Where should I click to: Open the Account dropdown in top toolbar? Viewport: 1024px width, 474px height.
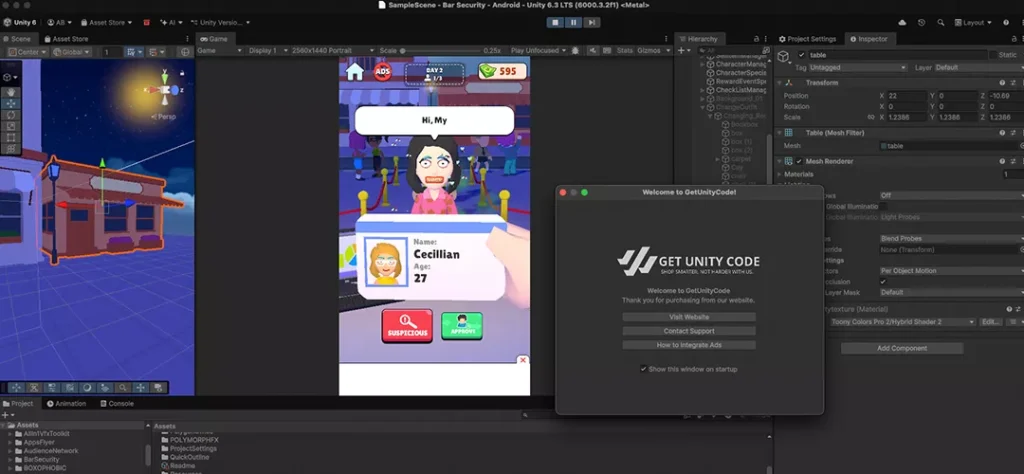58,22
